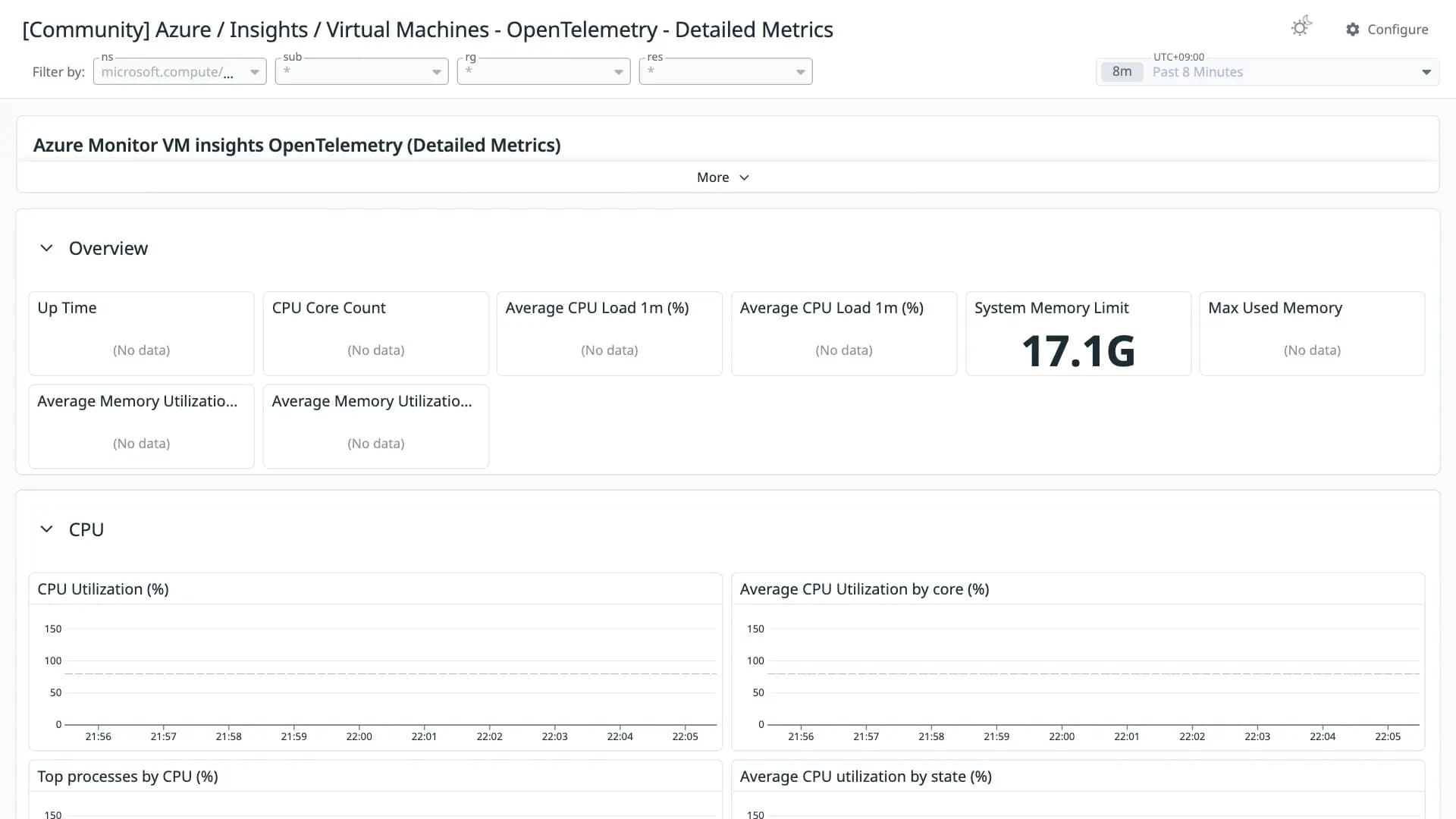Screen dimensions: 1456x819
Task: Click the Max Used Memory widget title
Action: coord(1275,308)
